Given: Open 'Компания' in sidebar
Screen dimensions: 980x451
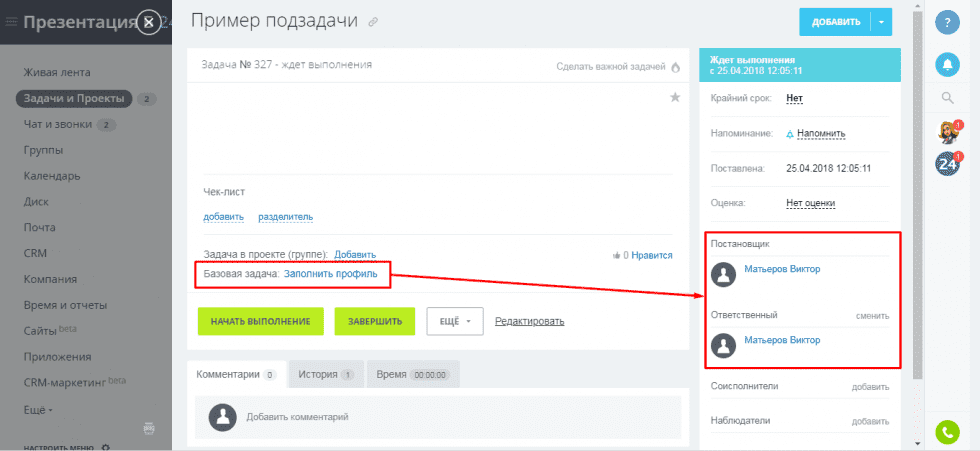Looking at the screenshot, I should pyautogui.click(x=51, y=279).
